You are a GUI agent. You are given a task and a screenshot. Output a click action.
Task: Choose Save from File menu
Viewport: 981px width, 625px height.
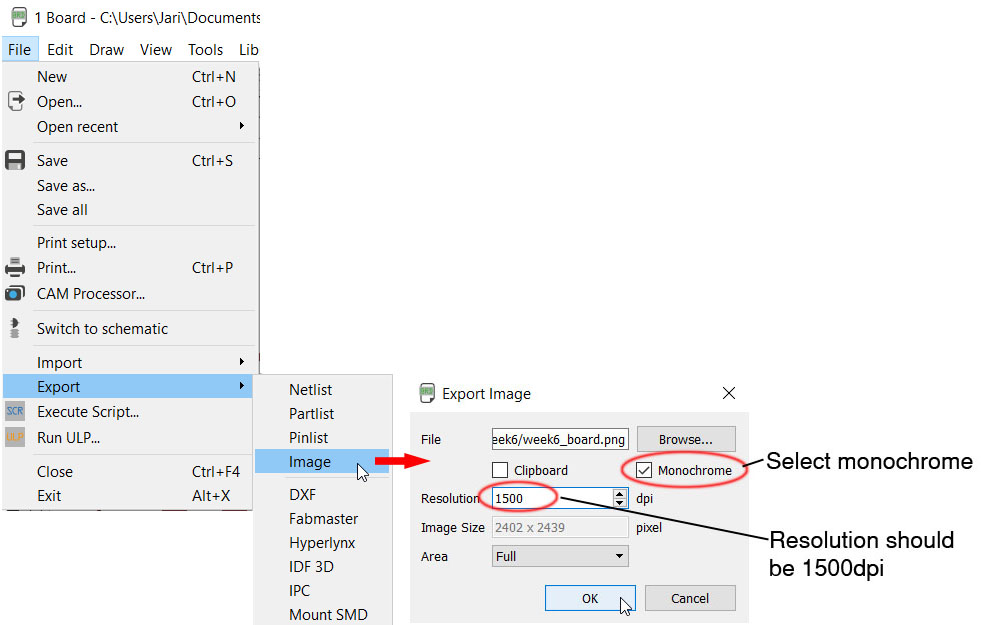tap(128, 161)
